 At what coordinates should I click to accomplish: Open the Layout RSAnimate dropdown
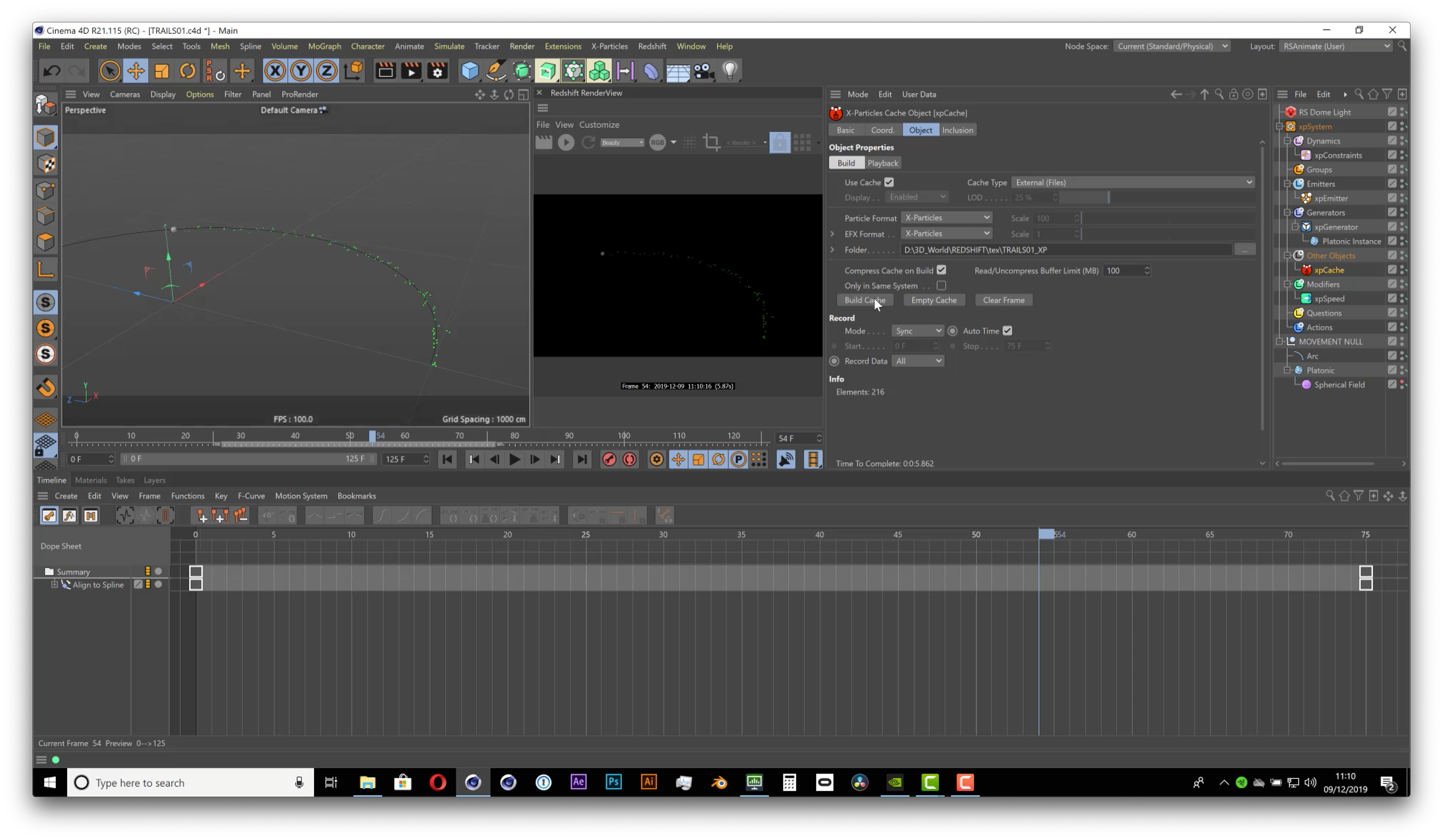tap(1336, 46)
